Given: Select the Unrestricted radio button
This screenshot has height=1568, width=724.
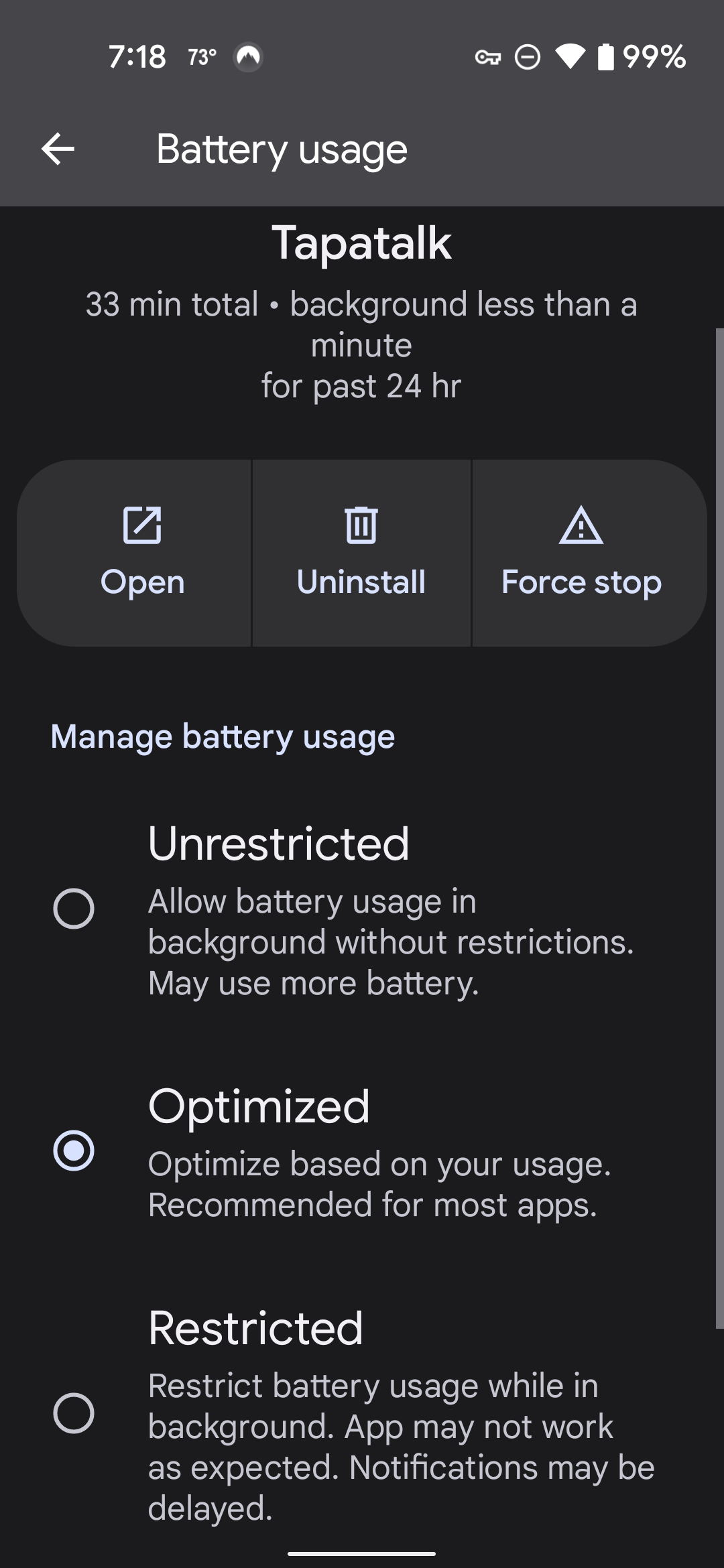Looking at the screenshot, I should [x=74, y=909].
